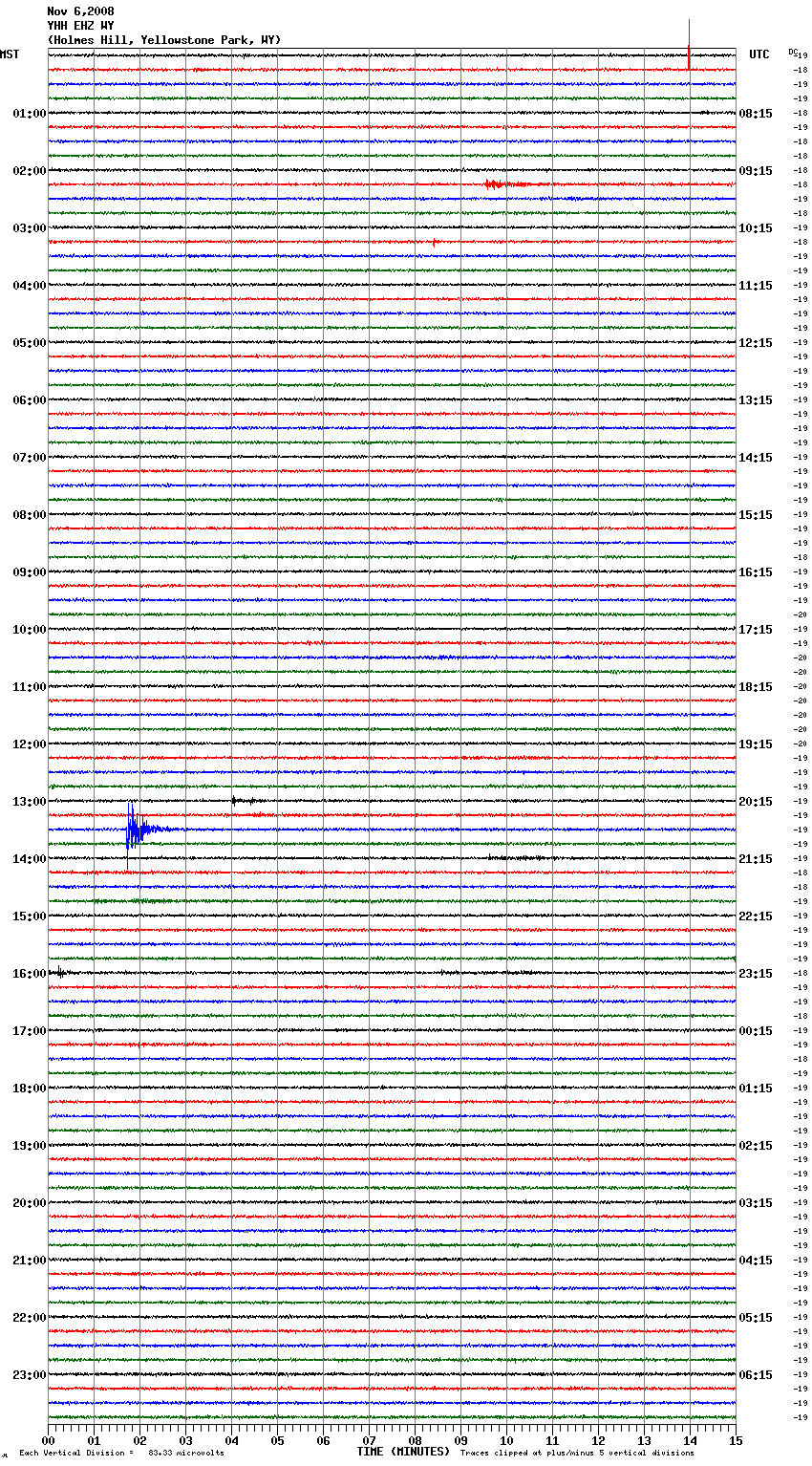Click the Each Vertical Division 83.33 microvolts note
The width and height of the screenshot is (812, 1466).
[121, 1454]
